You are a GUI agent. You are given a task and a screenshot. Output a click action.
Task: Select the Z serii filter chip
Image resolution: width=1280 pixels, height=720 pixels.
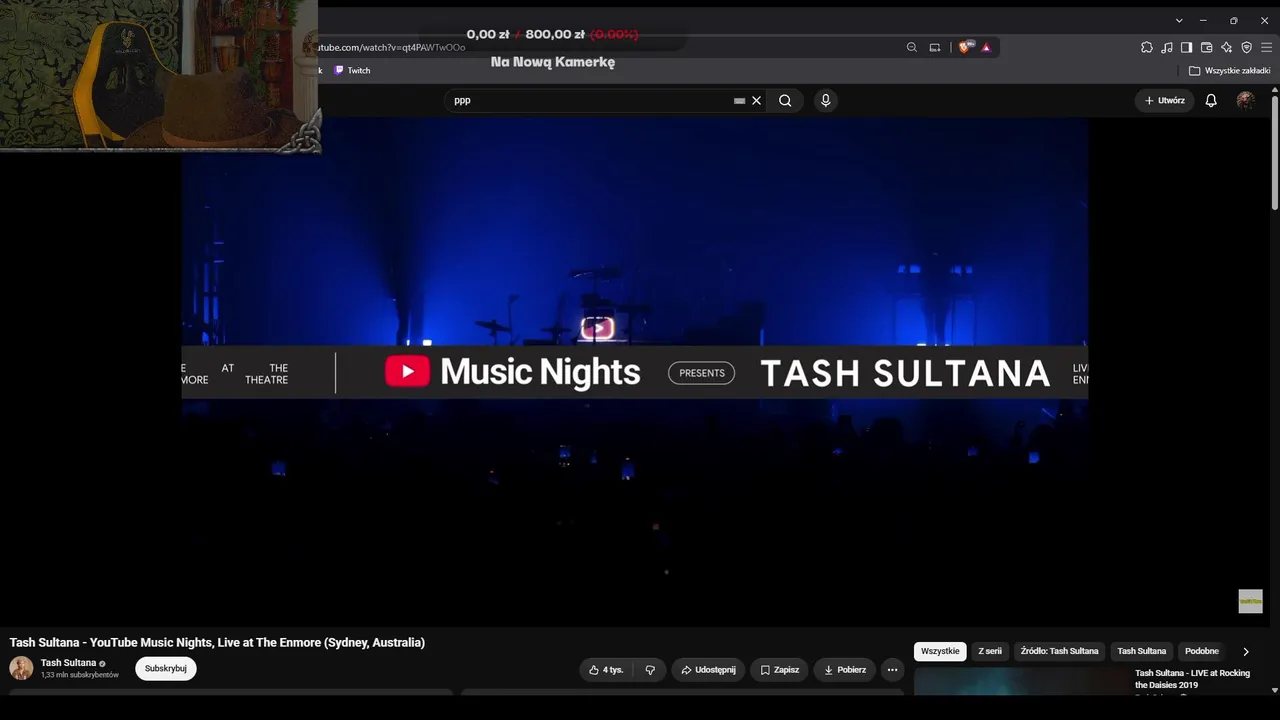pyautogui.click(x=990, y=651)
